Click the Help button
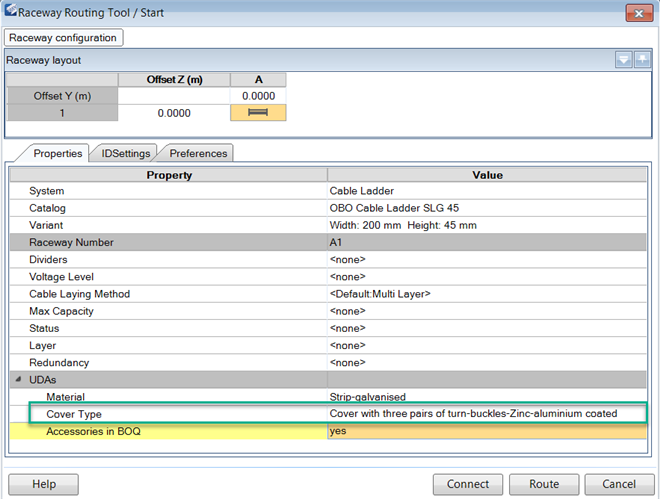660x499 pixels. click(x=43, y=484)
